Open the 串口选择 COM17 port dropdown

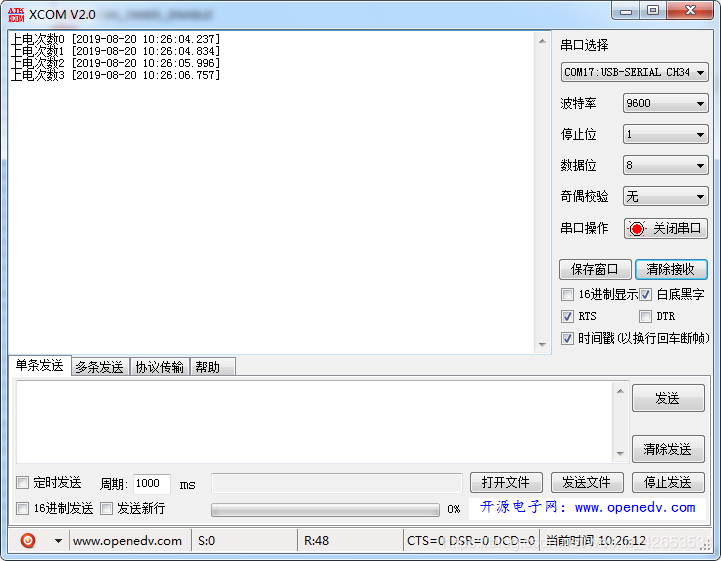click(635, 72)
